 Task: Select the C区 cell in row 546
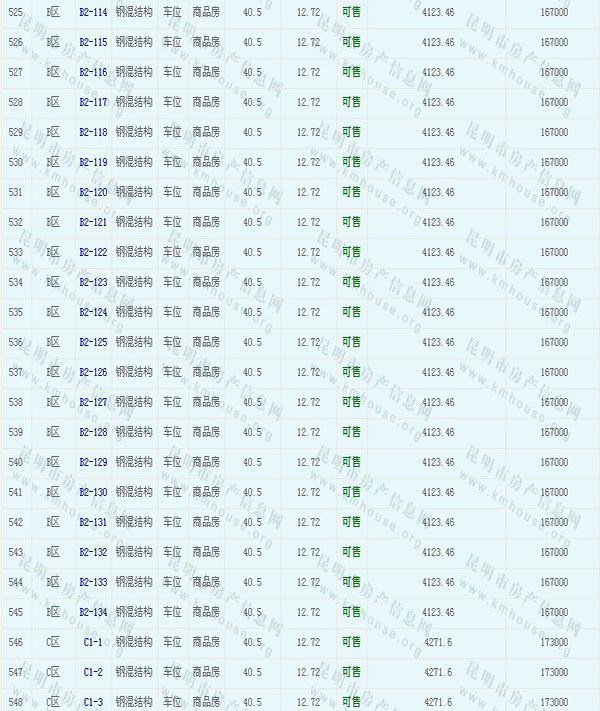tap(54, 642)
